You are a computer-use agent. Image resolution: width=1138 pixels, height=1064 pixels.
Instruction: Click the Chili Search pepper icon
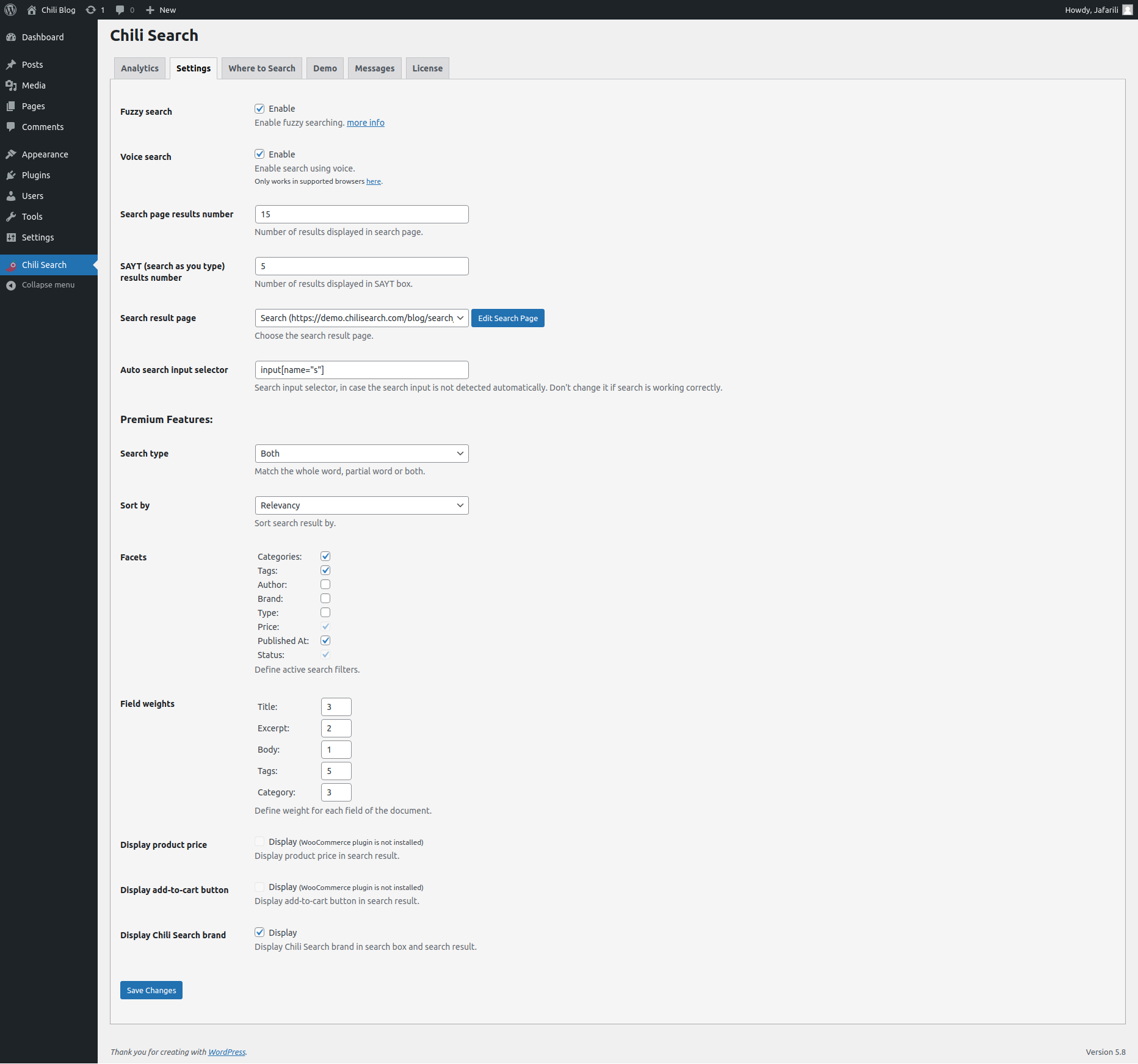coord(11,265)
